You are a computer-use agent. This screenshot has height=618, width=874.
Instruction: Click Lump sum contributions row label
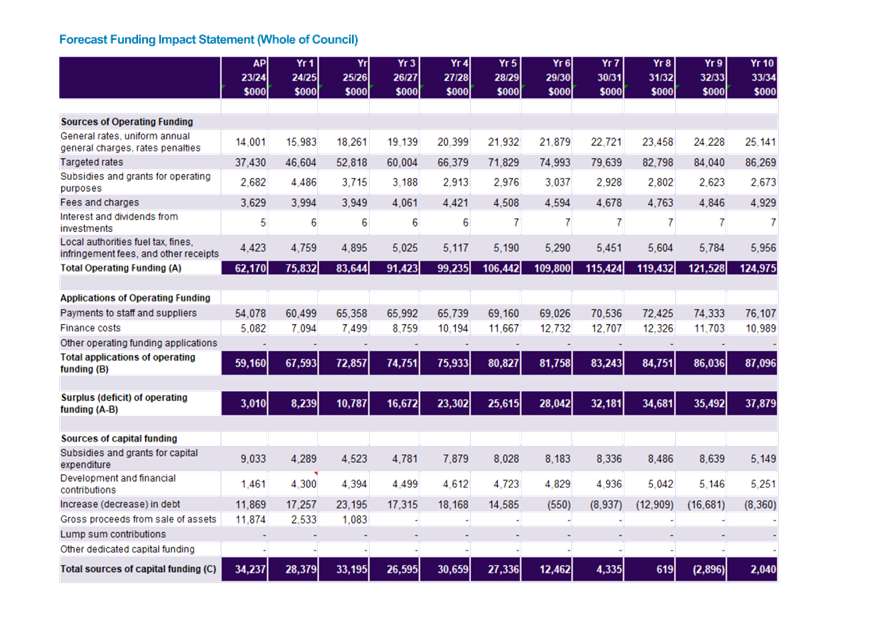click(113, 534)
